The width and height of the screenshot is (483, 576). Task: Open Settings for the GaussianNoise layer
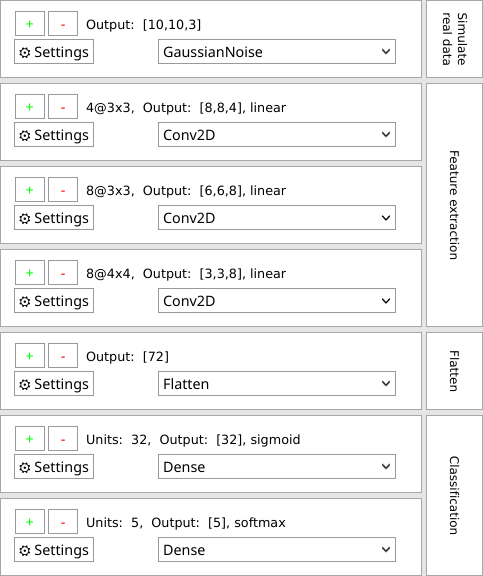54,52
